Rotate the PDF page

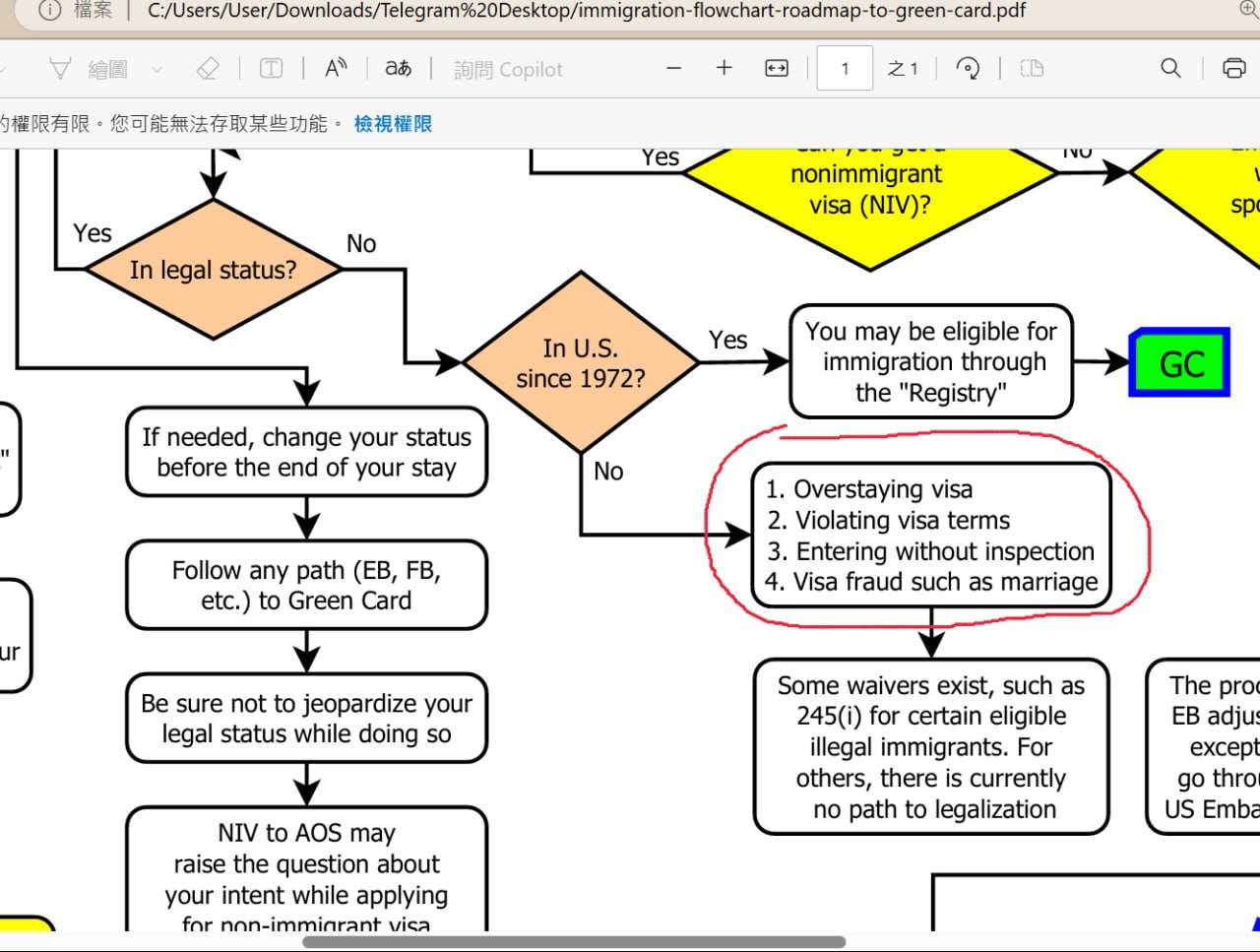[968, 69]
